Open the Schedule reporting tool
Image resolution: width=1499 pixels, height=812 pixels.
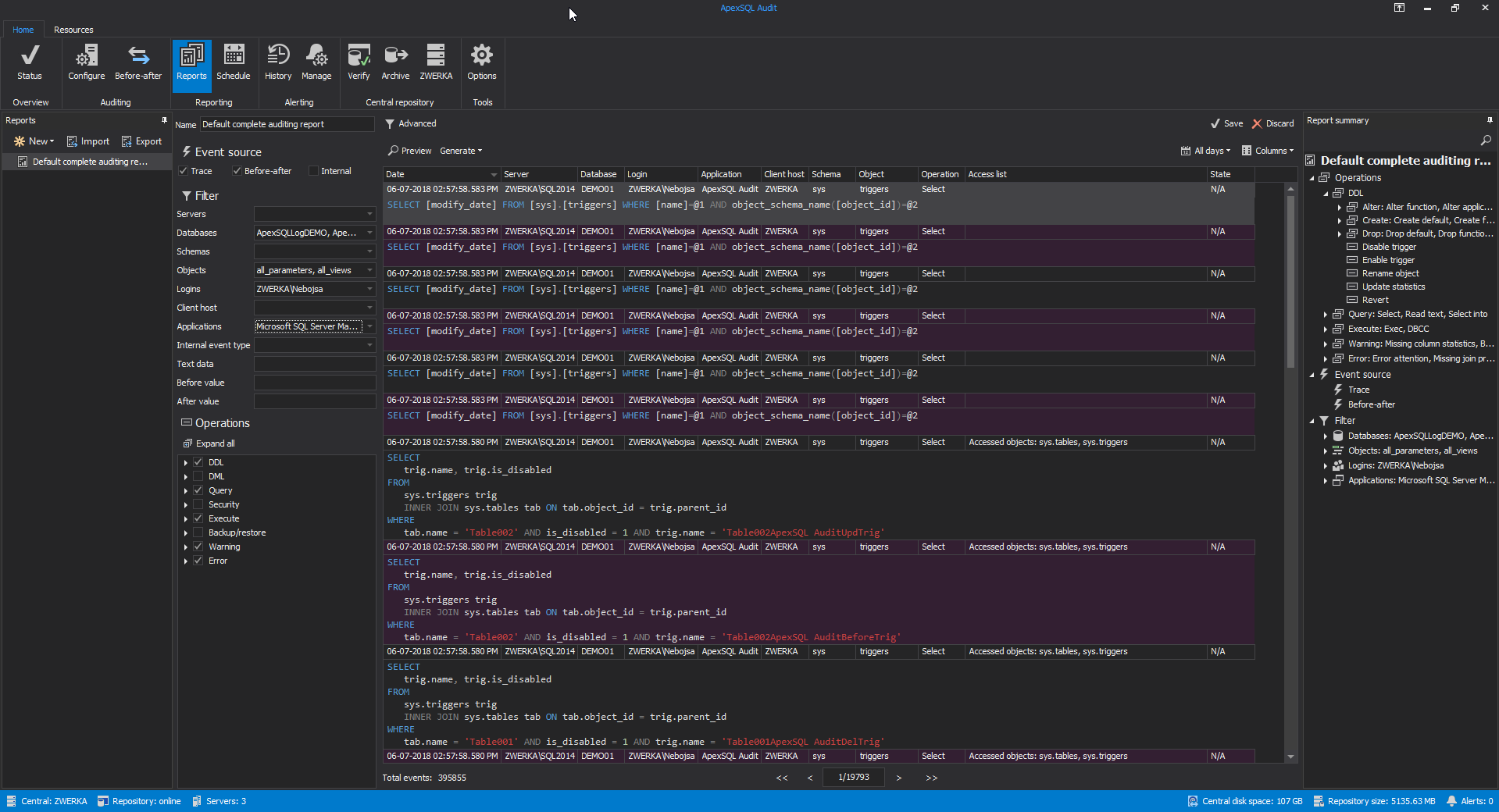(234, 62)
